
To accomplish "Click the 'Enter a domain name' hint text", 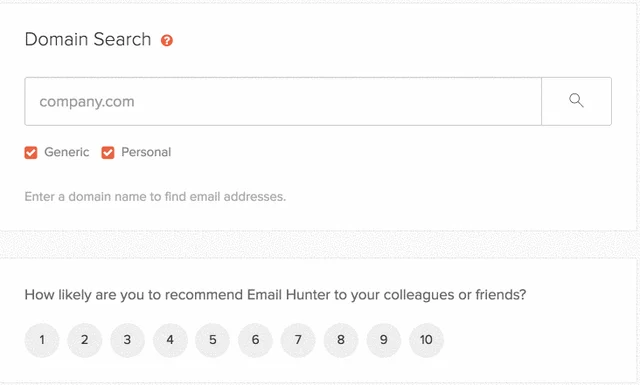I will coord(155,196).
